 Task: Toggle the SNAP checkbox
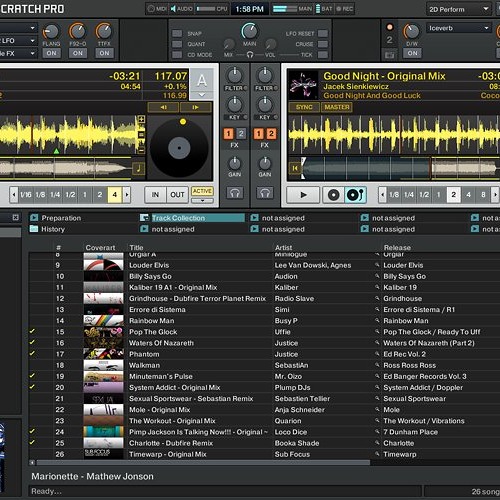tap(177, 33)
